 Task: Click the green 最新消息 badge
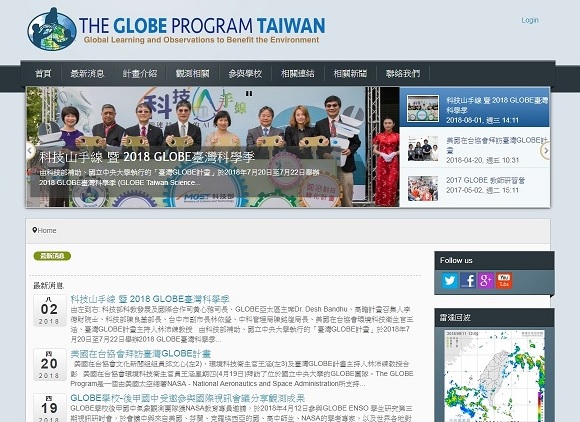tap(52, 256)
